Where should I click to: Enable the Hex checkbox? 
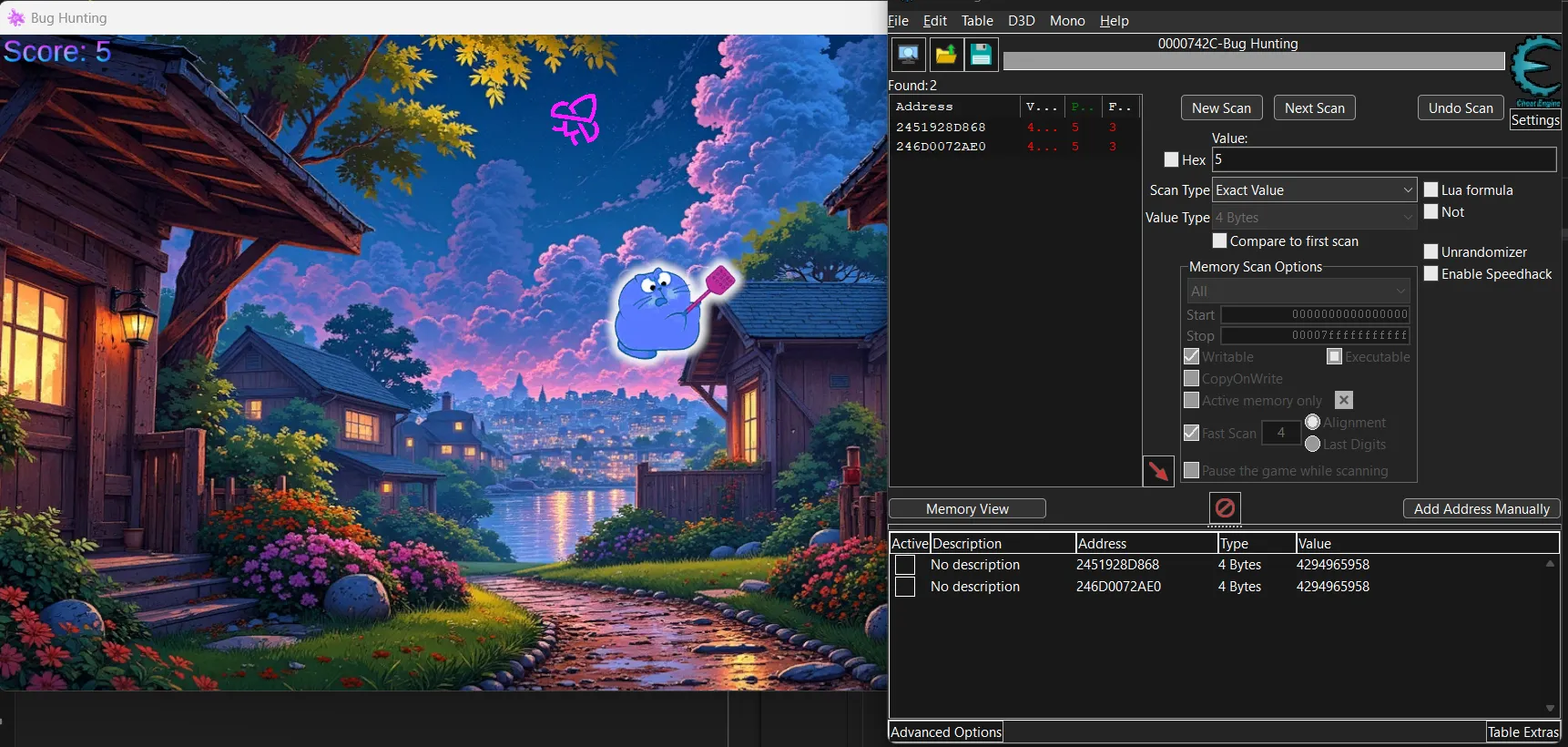[1171, 159]
